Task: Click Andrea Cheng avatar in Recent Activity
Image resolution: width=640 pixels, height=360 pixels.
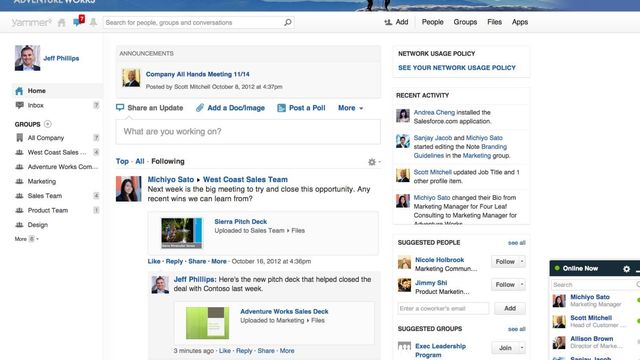Action: pyautogui.click(x=403, y=116)
